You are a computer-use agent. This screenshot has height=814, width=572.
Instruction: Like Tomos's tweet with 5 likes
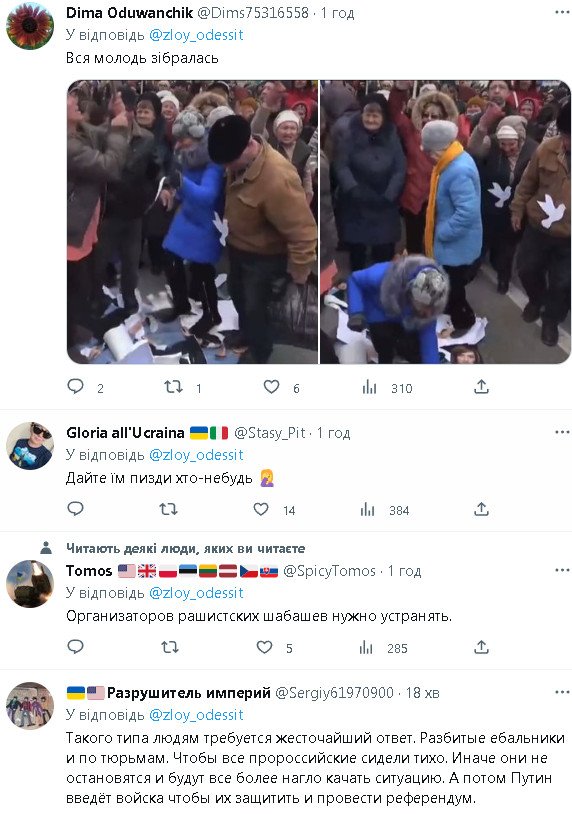point(265,647)
